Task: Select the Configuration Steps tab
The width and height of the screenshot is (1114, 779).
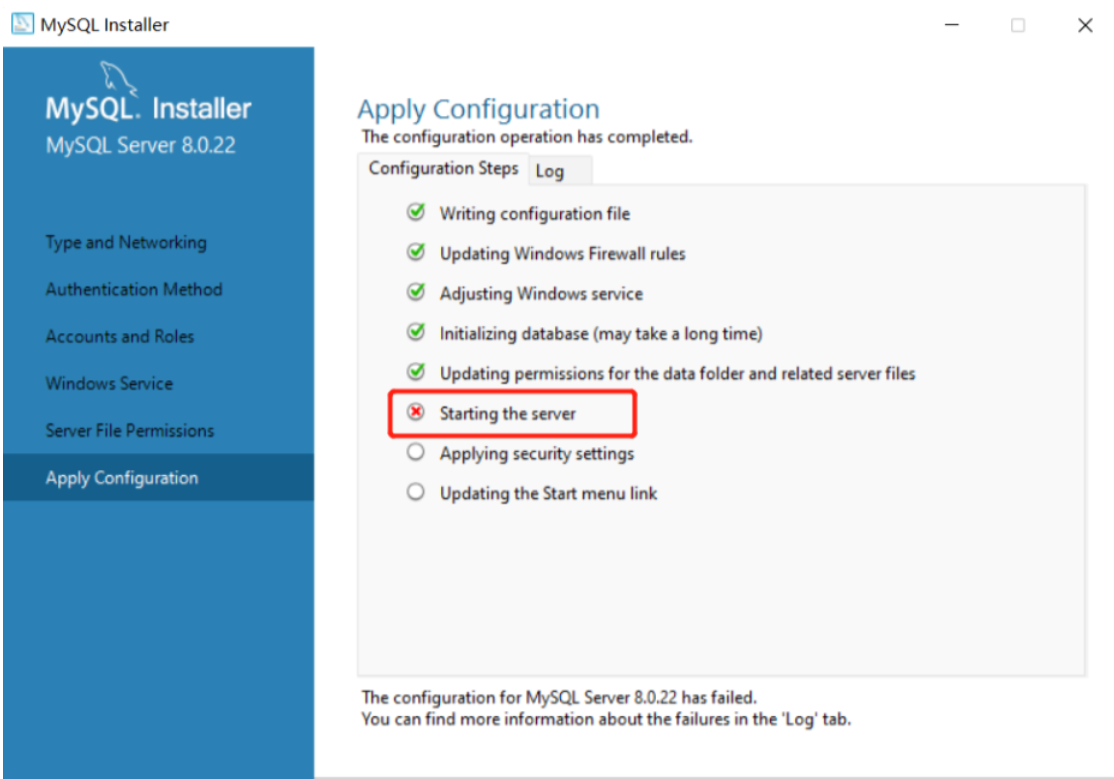Action: point(443,168)
